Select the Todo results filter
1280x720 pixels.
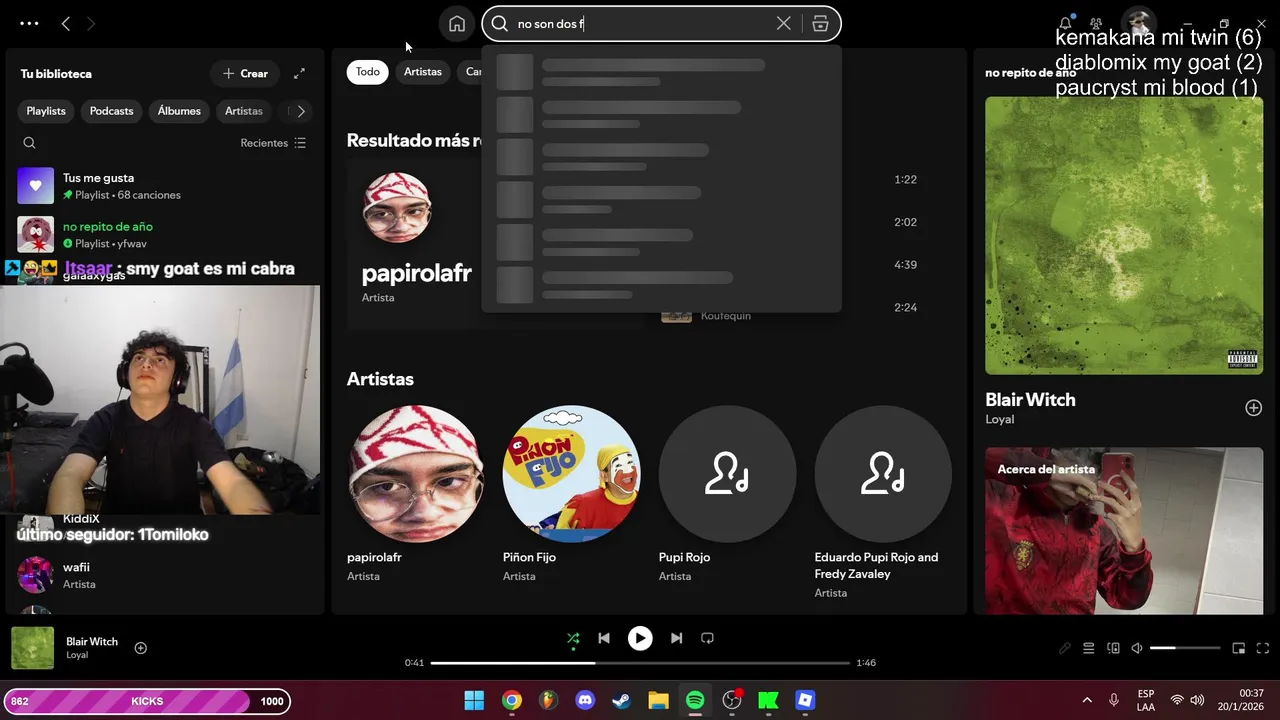[x=368, y=72]
